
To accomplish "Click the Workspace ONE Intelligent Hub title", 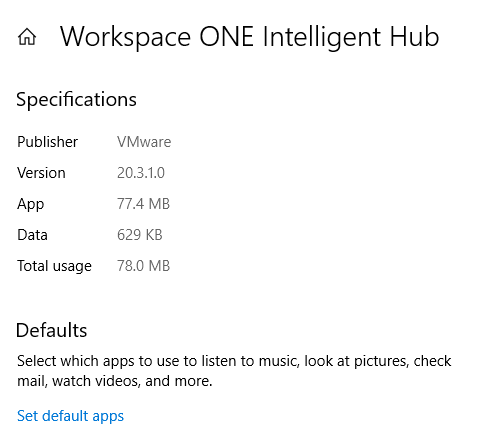I will coord(249,37).
